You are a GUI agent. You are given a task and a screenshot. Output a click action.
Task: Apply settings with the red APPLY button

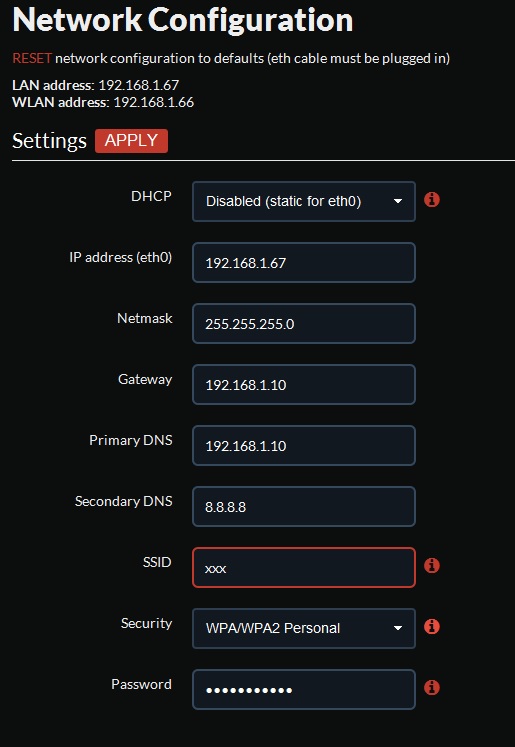click(x=131, y=141)
